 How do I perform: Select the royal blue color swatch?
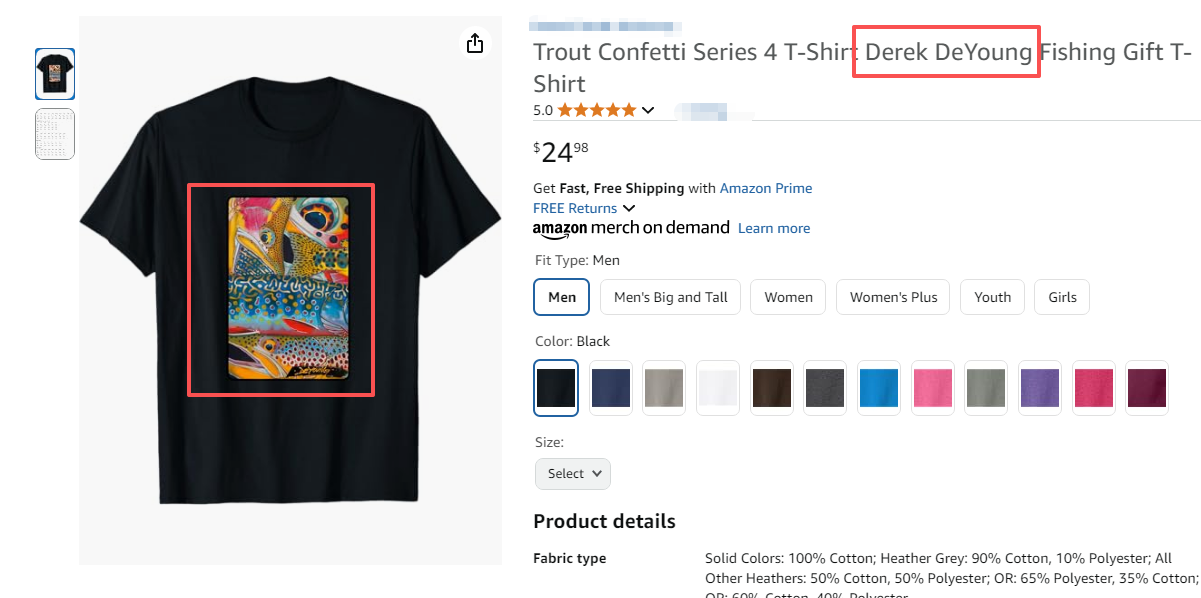click(x=879, y=388)
